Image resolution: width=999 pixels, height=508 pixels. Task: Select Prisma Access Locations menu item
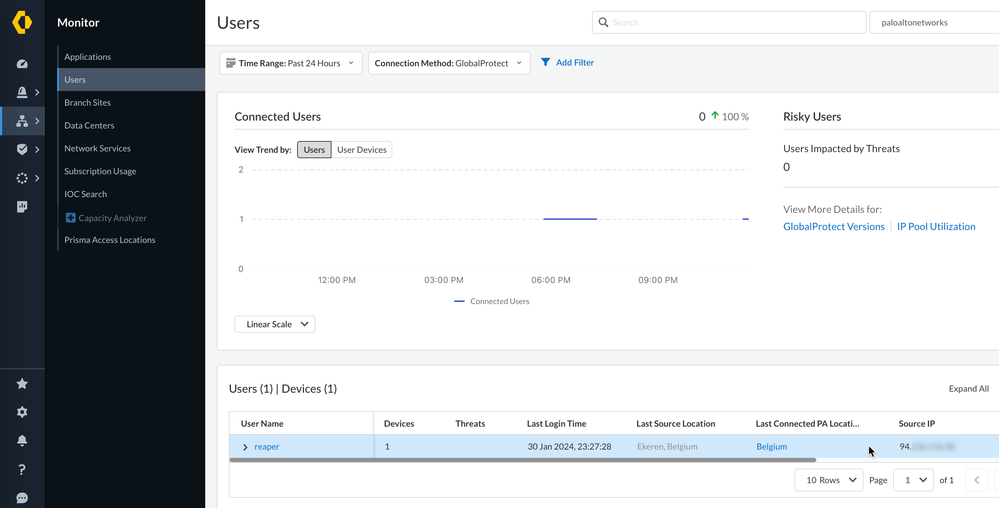[110, 240]
